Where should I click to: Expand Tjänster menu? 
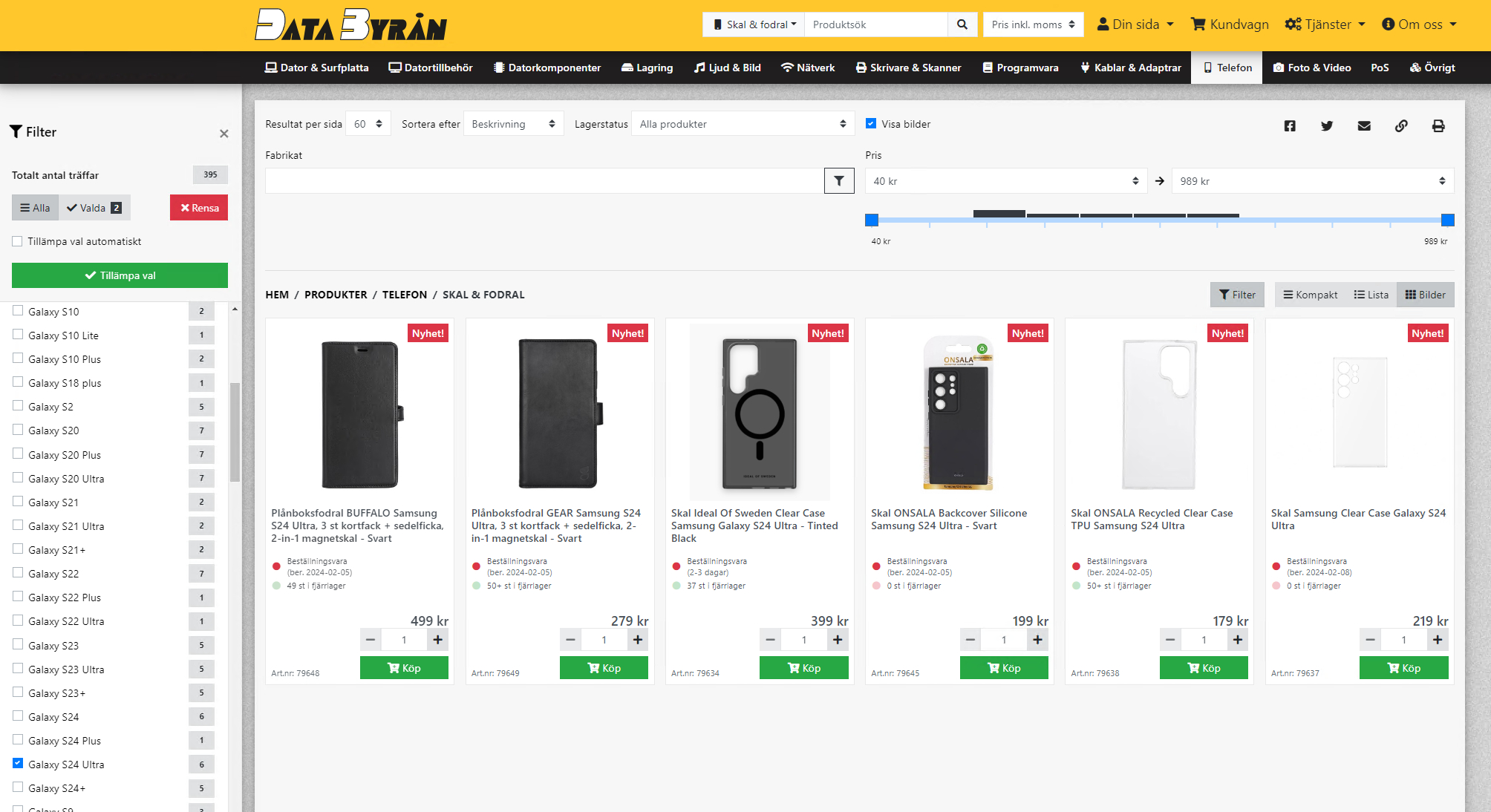(1325, 24)
